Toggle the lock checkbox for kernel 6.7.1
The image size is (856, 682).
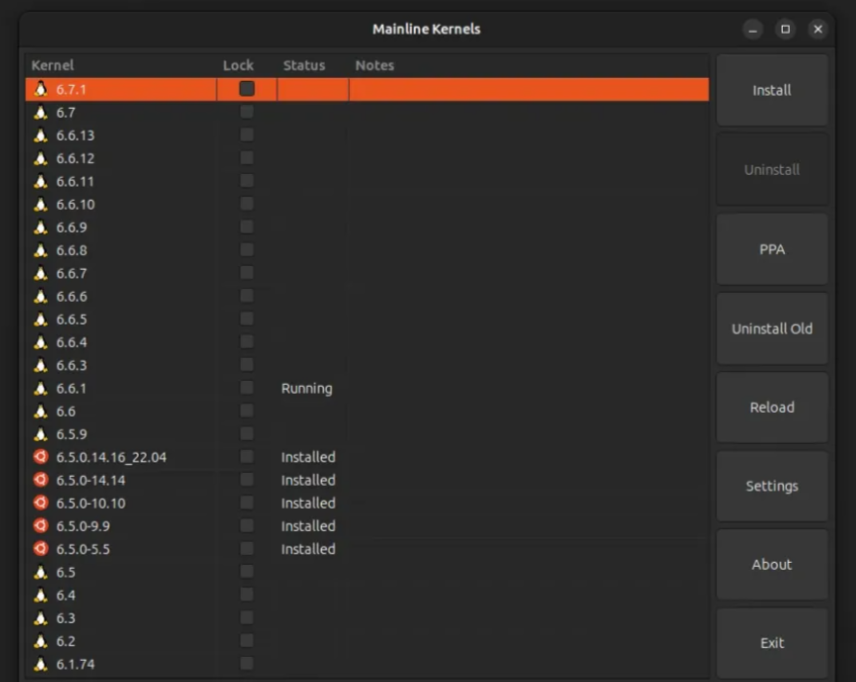point(247,88)
